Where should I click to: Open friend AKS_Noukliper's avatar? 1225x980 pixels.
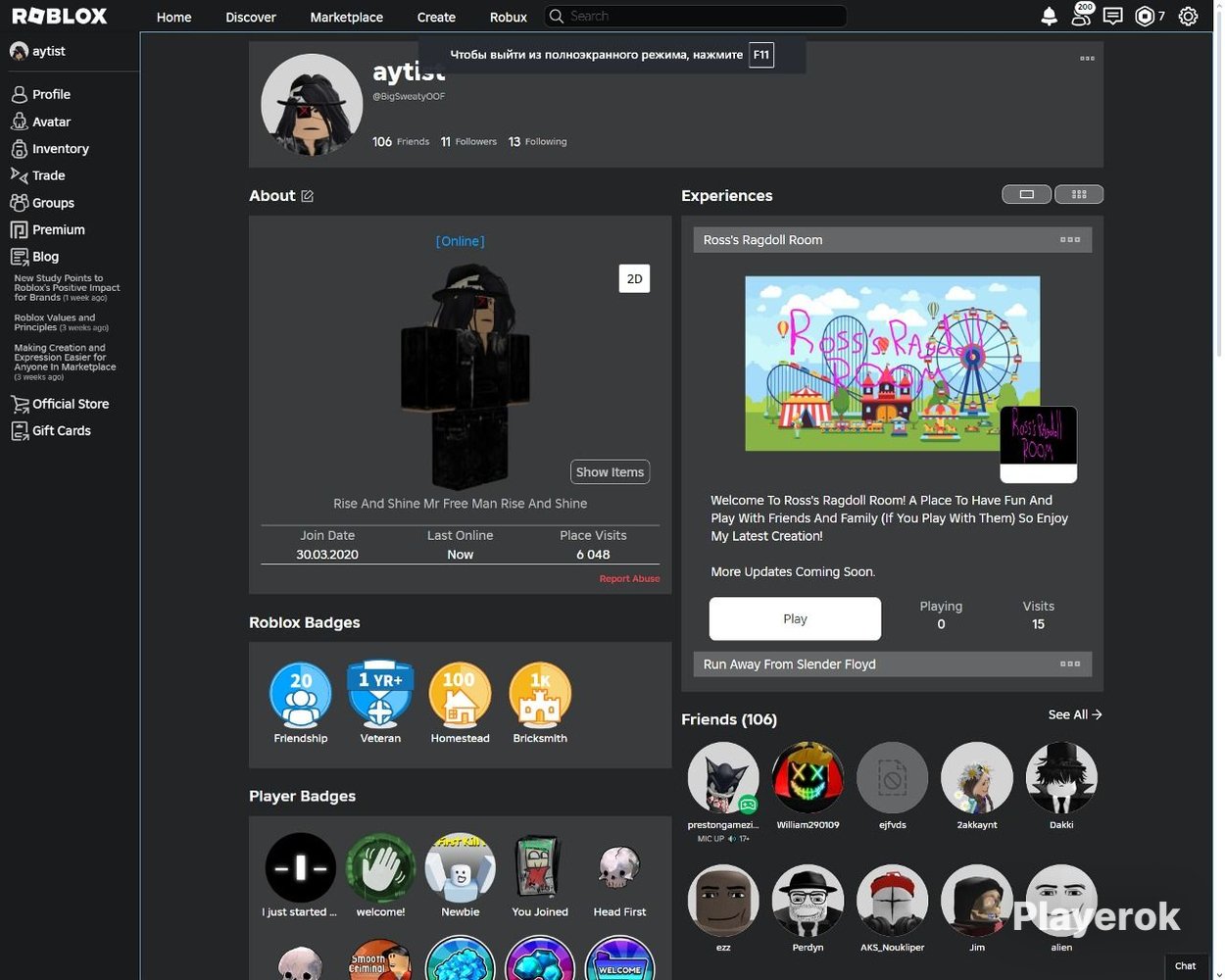[x=892, y=901]
